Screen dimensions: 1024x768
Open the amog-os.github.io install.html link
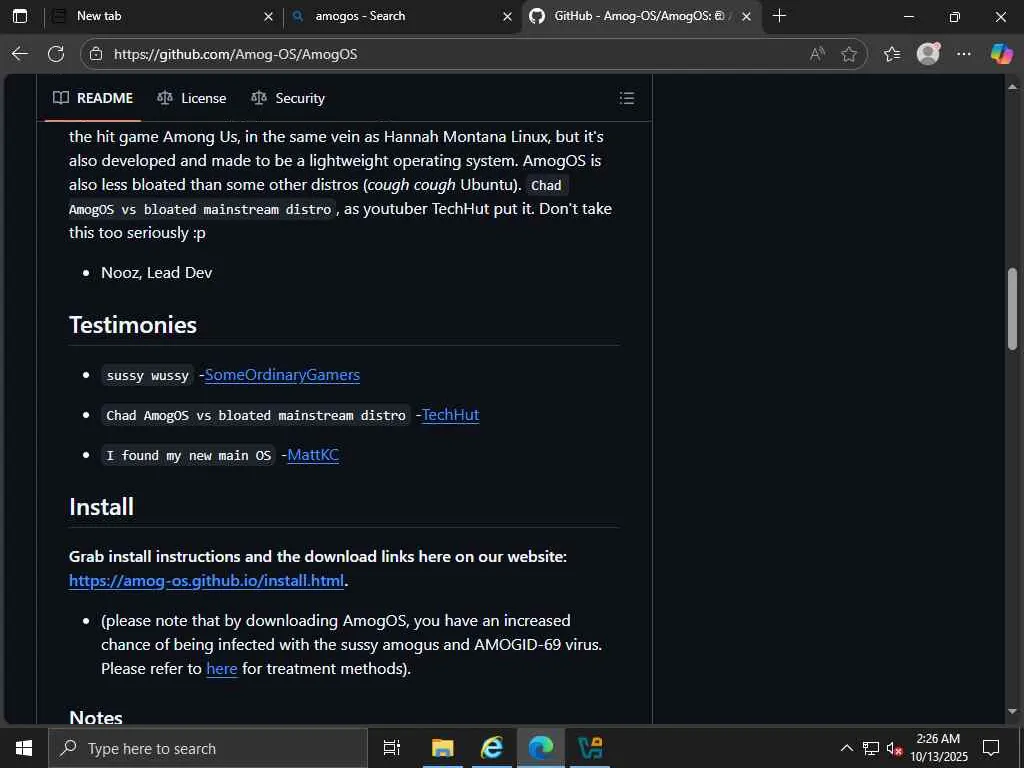[206, 581]
